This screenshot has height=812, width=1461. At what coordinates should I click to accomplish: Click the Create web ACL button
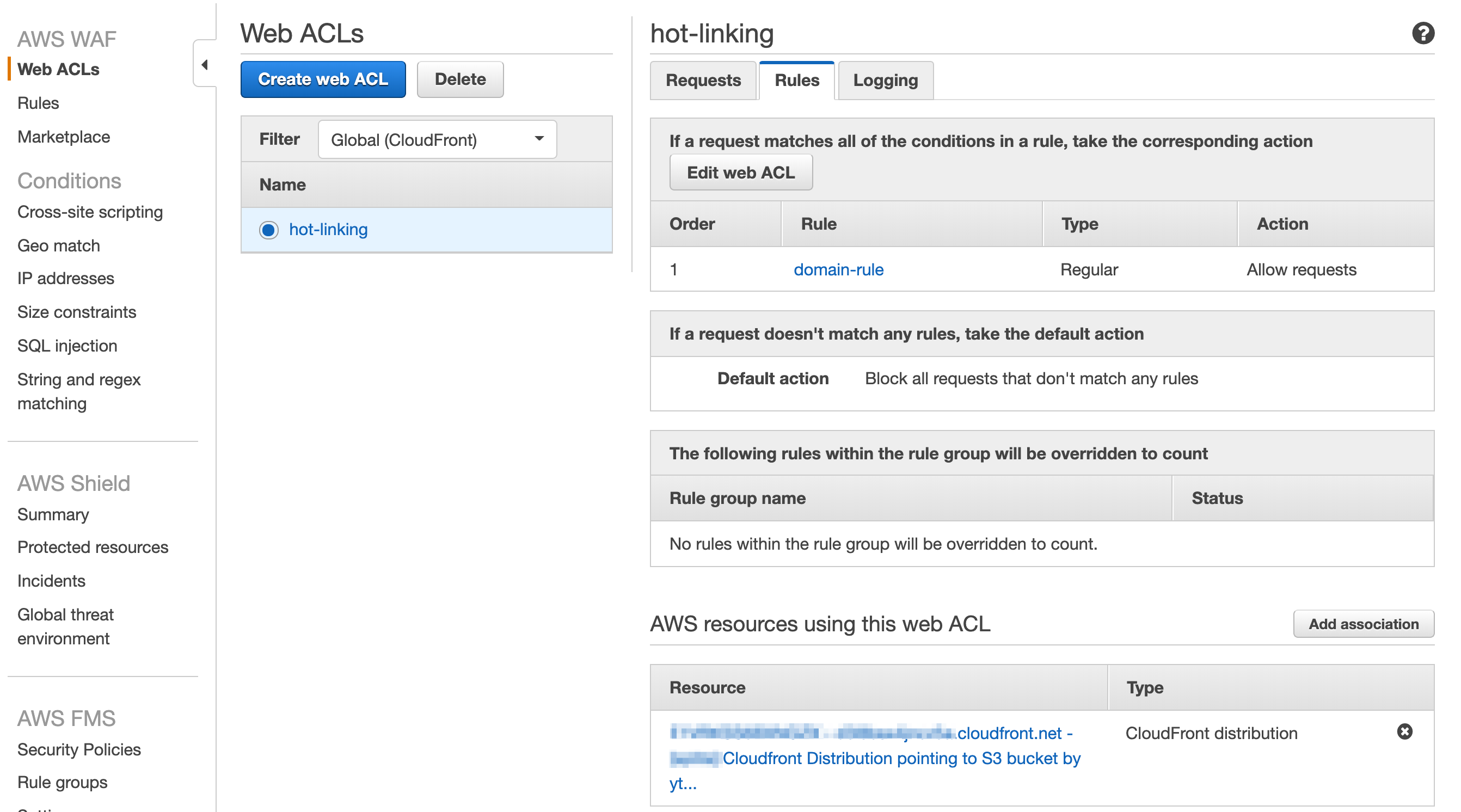(323, 79)
